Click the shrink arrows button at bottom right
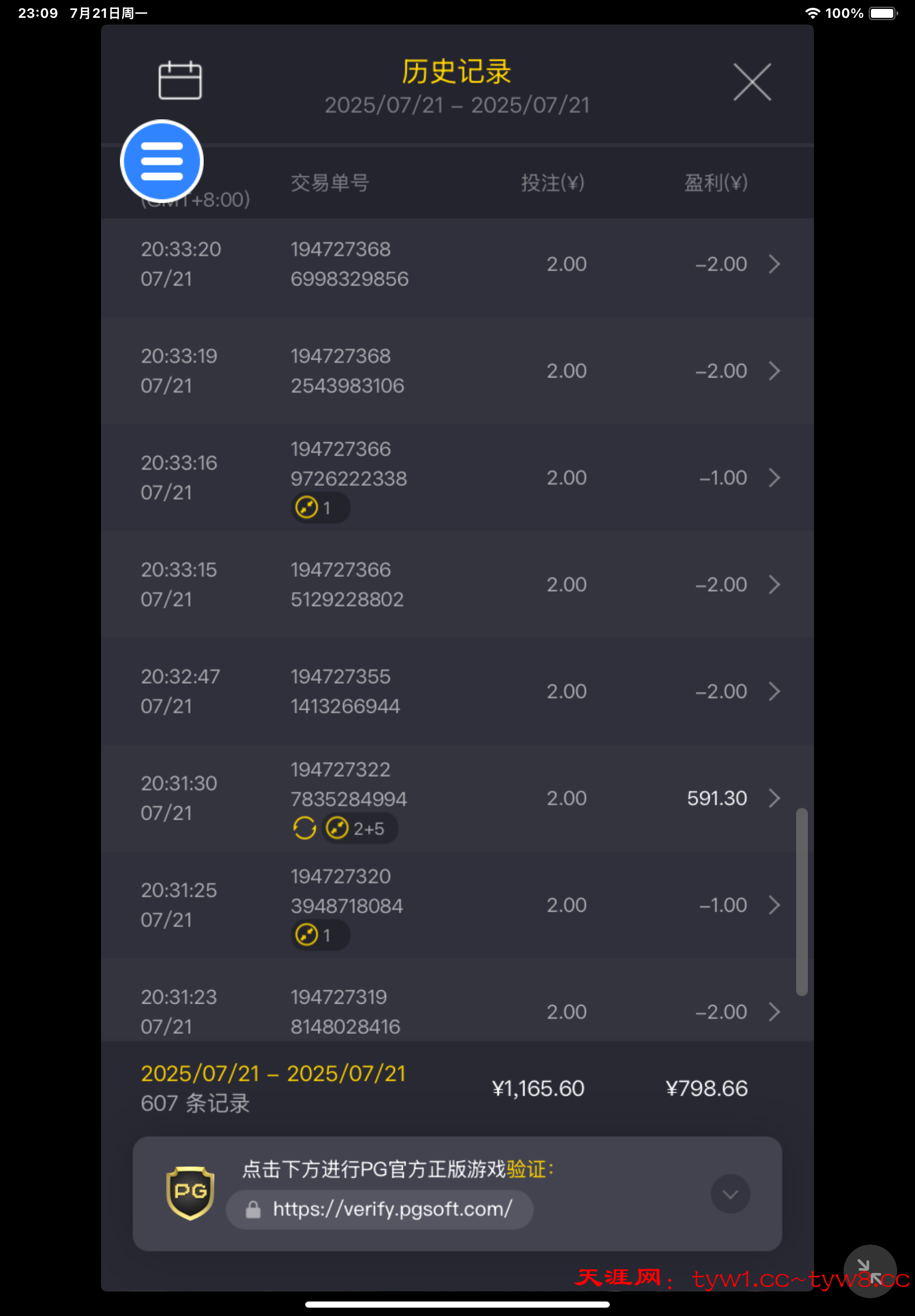This screenshot has height=1316, width=915. 869,1271
